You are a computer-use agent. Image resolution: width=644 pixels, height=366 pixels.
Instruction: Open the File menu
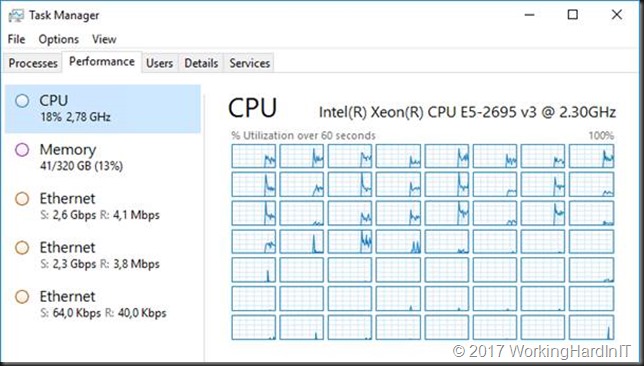[16, 39]
